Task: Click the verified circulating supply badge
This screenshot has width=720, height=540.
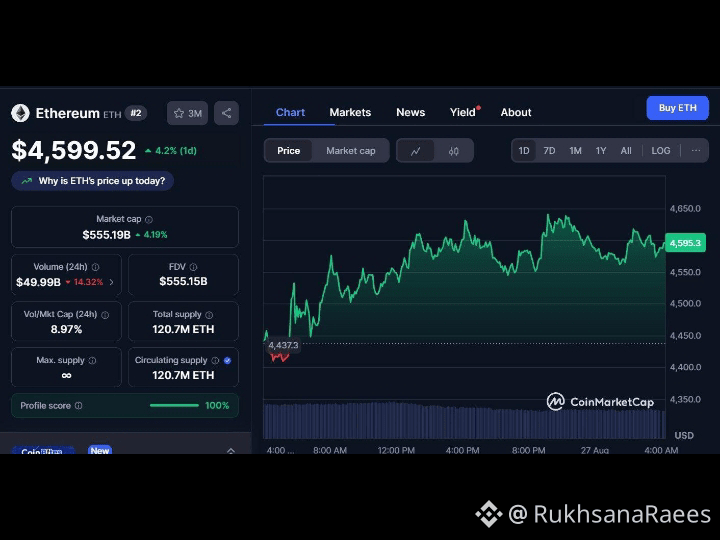Action: click(227, 361)
